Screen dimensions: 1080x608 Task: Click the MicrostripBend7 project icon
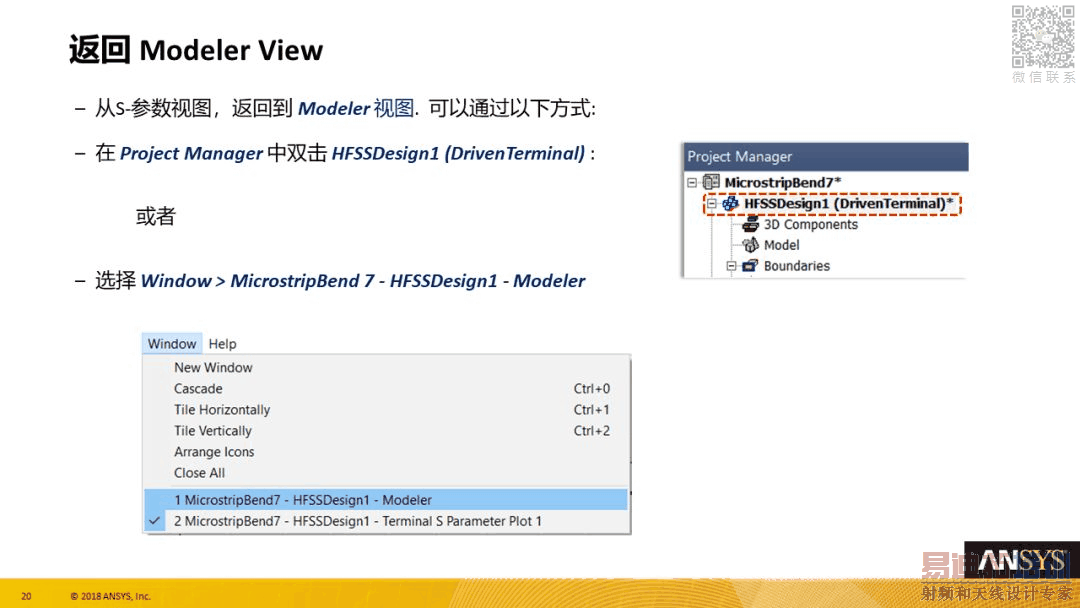pos(711,182)
